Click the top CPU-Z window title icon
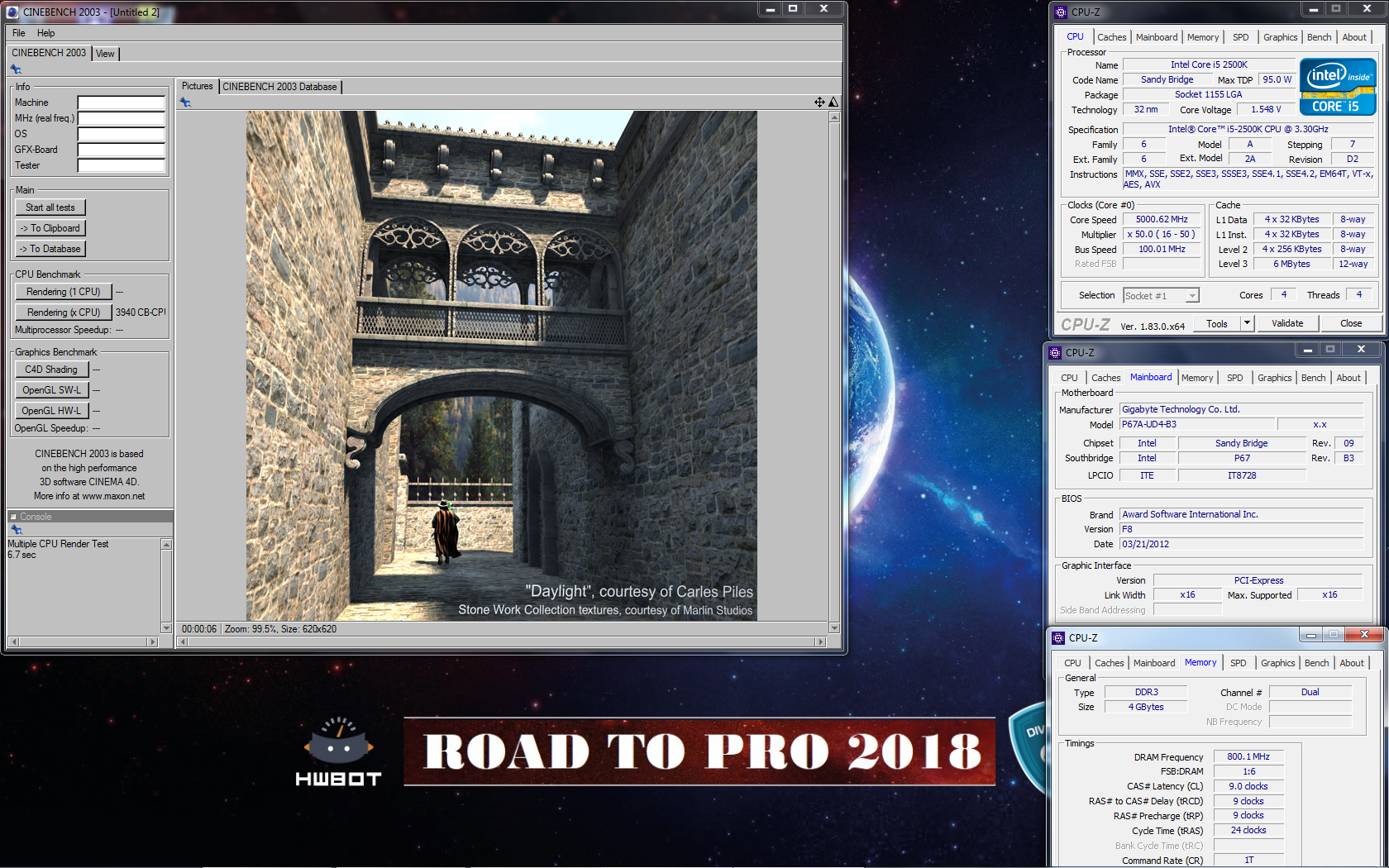Screen dimensions: 1389x868 [x=1062, y=12]
